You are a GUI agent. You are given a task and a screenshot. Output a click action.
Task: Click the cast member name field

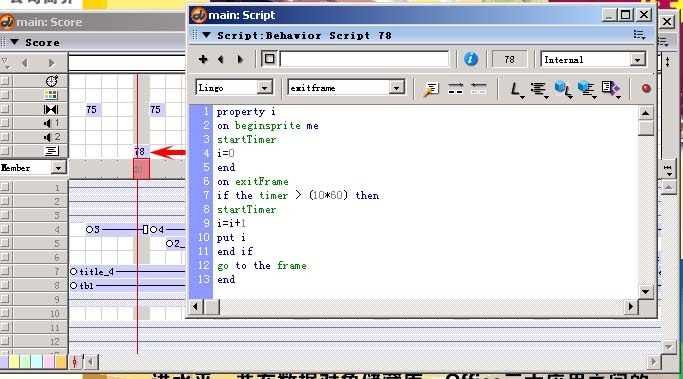tap(364, 59)
